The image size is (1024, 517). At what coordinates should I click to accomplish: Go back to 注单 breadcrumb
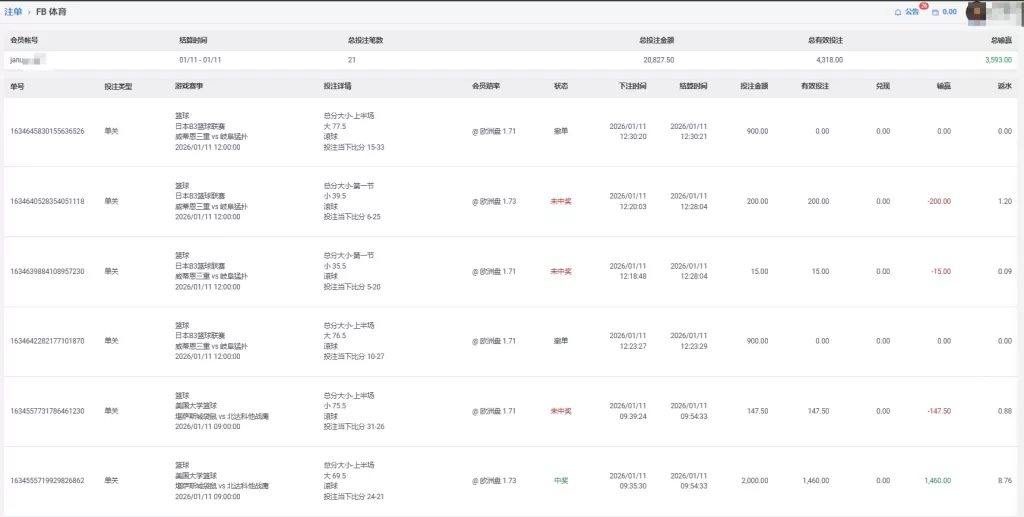(x=13, y=11)
